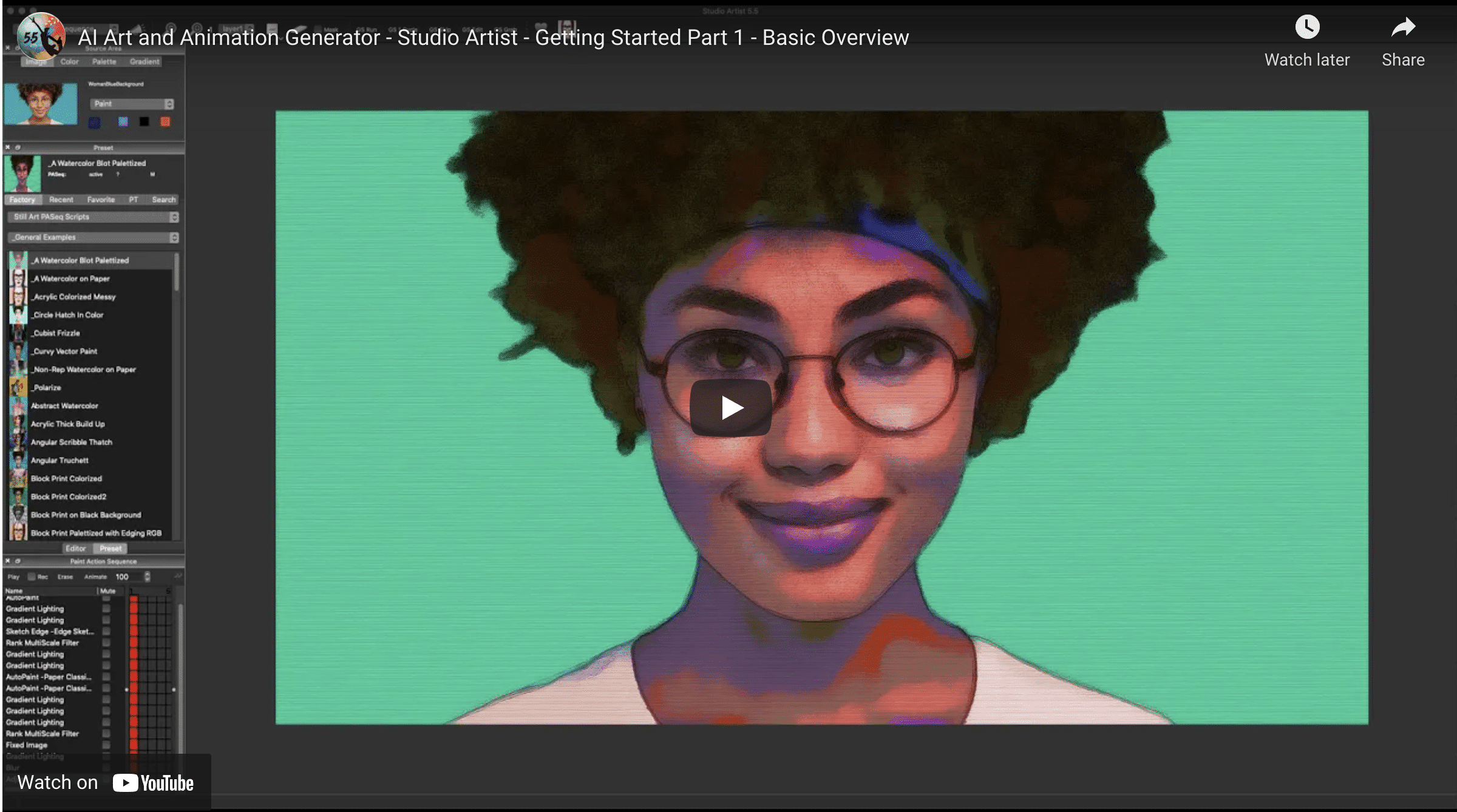Click the blue color swatch in toolbar
This screenshot has width=1457, height=812.
coord(95,121)
